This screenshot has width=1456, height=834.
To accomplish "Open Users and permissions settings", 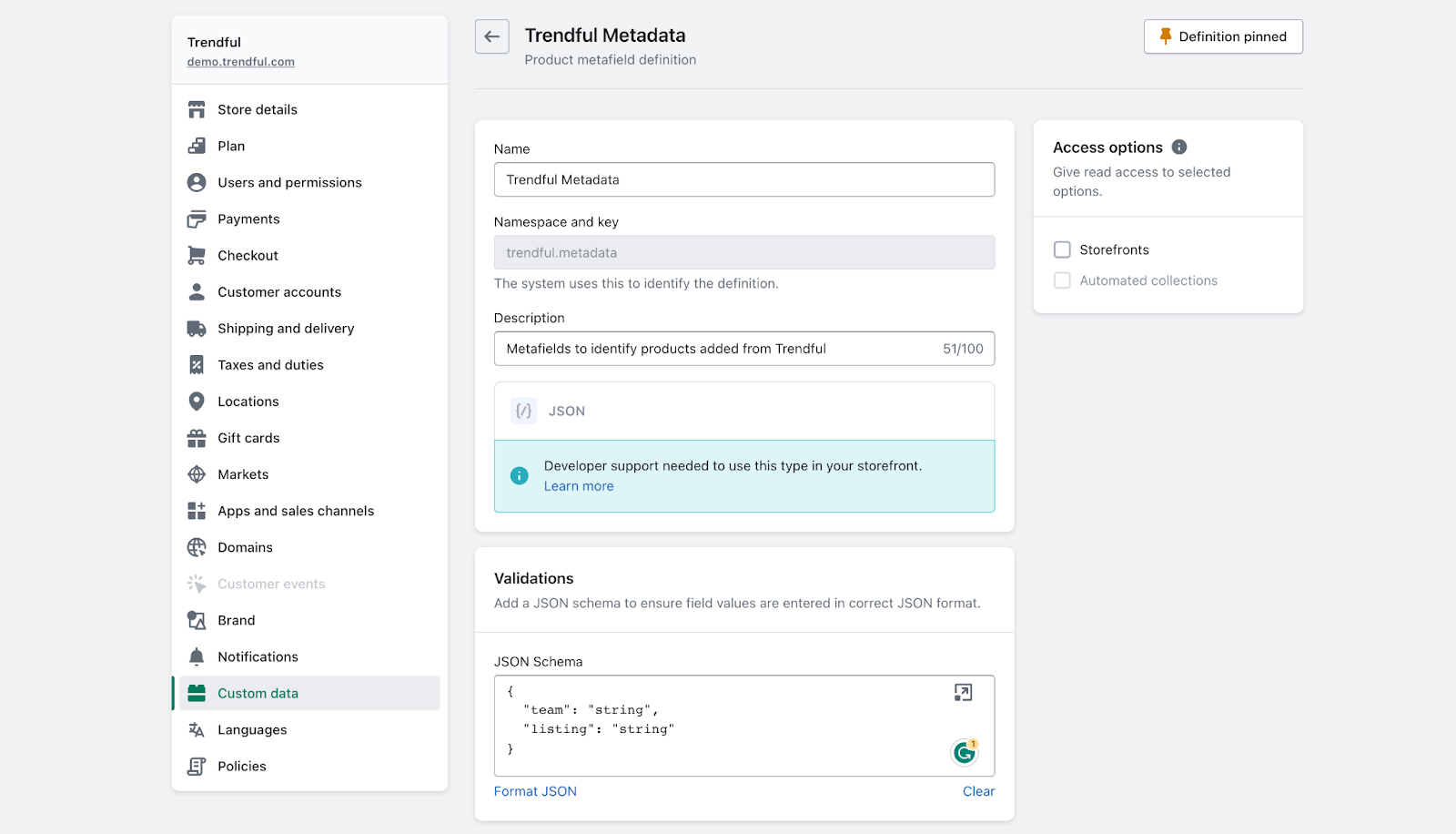I will pyautogui.click(x=289, y=183).
